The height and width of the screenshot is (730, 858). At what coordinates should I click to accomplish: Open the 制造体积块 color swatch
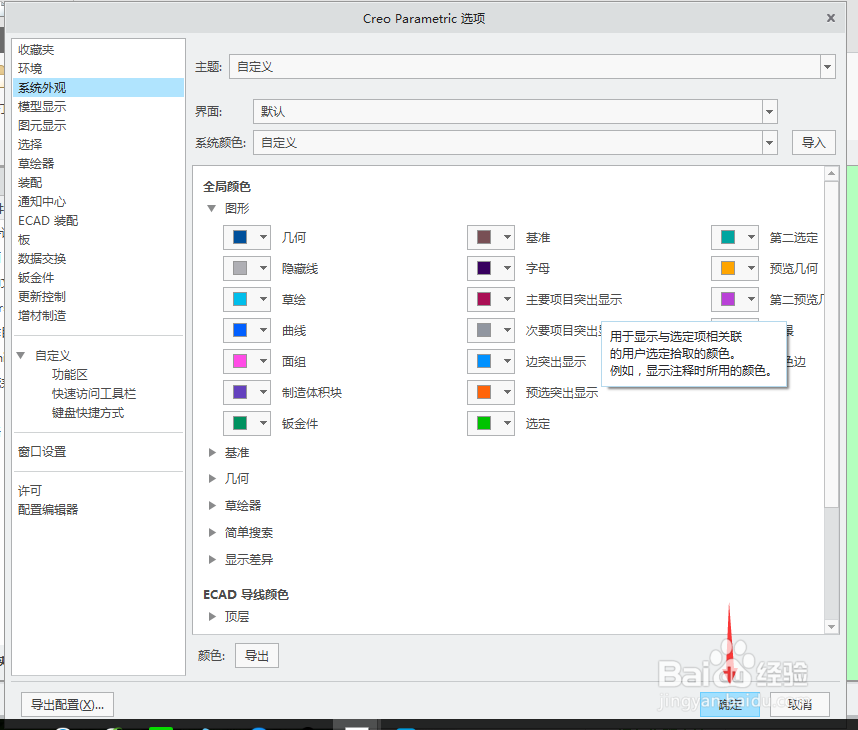[x=247, y=392]
